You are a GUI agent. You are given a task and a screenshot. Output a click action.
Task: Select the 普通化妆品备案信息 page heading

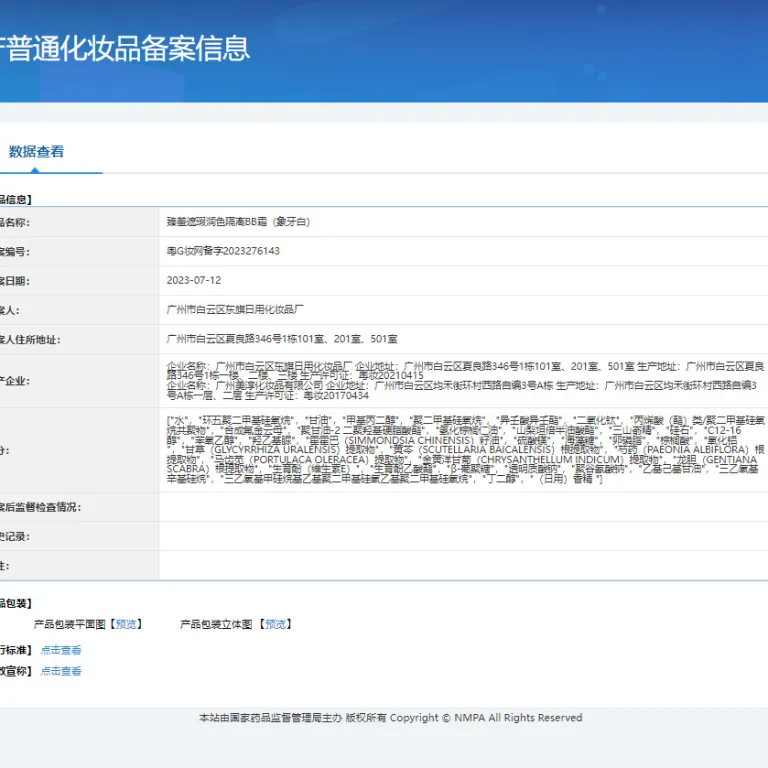pos(125,48)
